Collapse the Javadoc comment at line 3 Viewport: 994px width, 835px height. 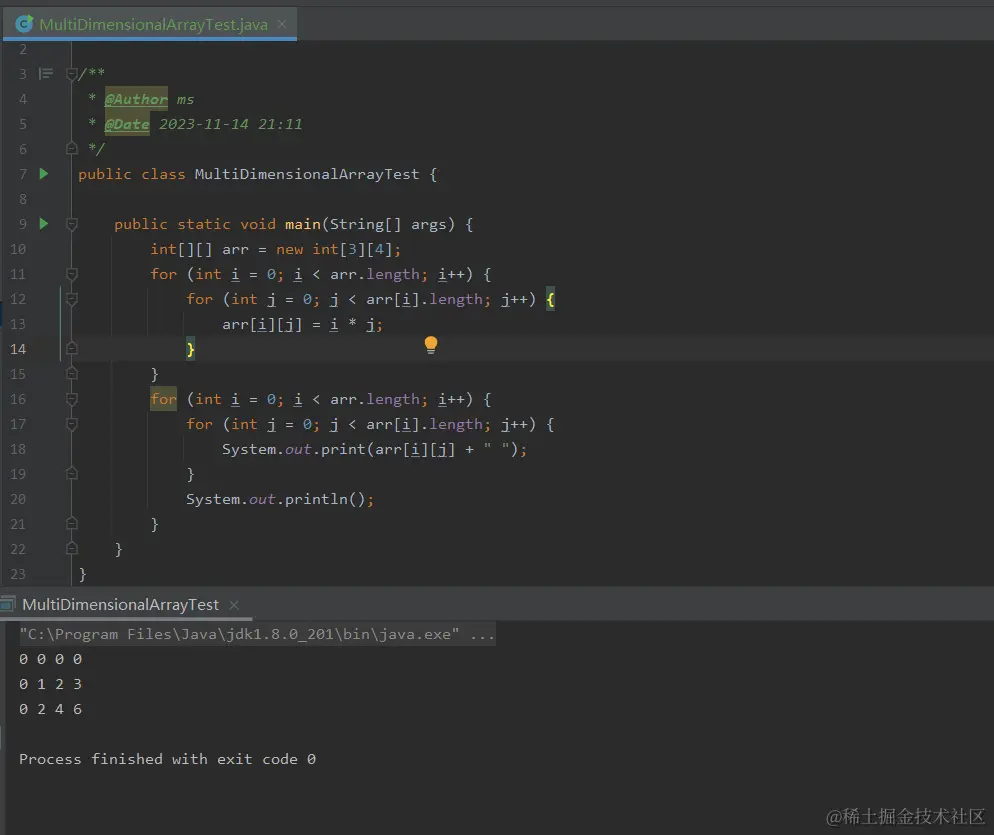tap(72, 74)
